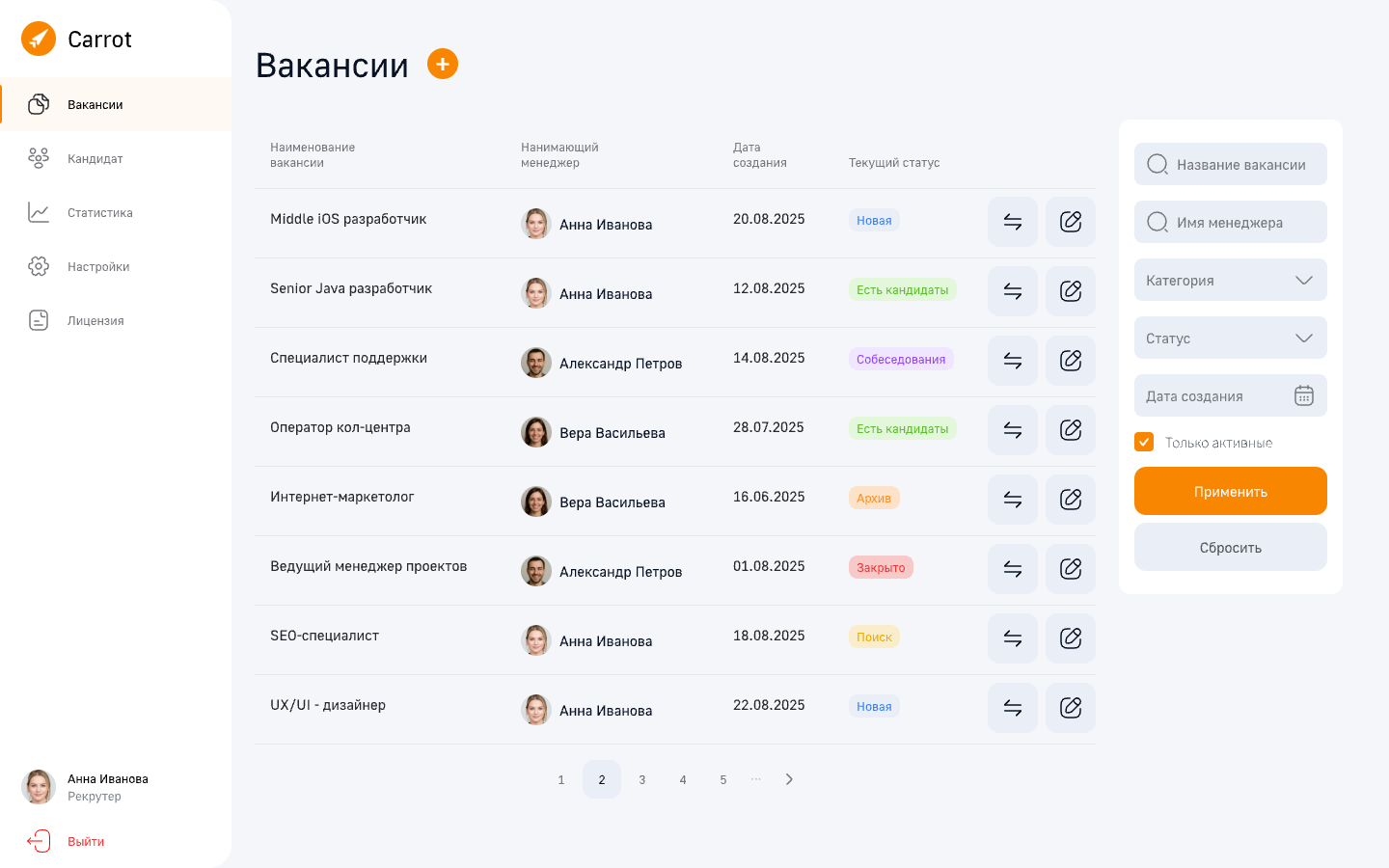The height and width of the screenshot is (868, 1389).
Task: Click the Настройки gear icon
Action: pos(39,266)
